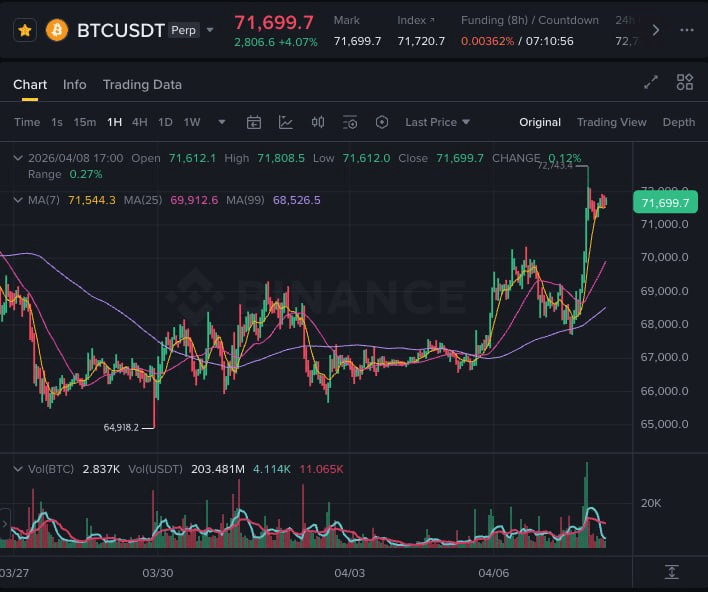Open the chart grid layout icon
The width and height of the screenshot is (708, 592).
click(x=685, y=83)
